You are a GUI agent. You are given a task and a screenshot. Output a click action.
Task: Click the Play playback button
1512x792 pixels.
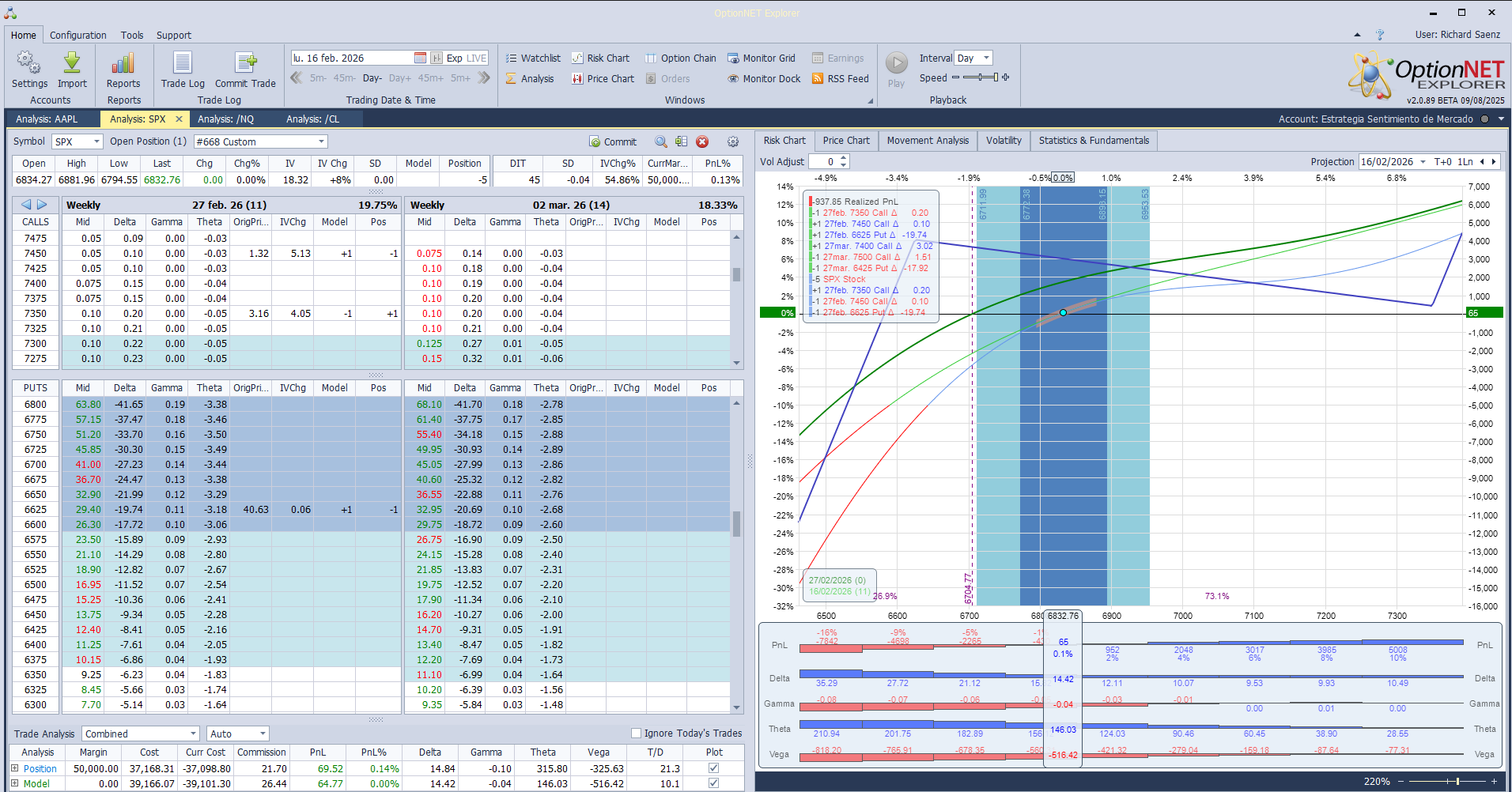click(x=896, y=63)
